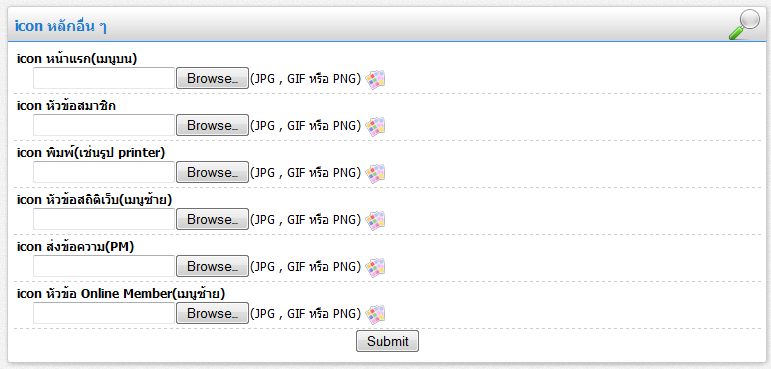Viewport: 771px width, 369px height.
Task: Browse a file for icon หัวข้อสถิติเว็บ
Action: pos(212,219)
